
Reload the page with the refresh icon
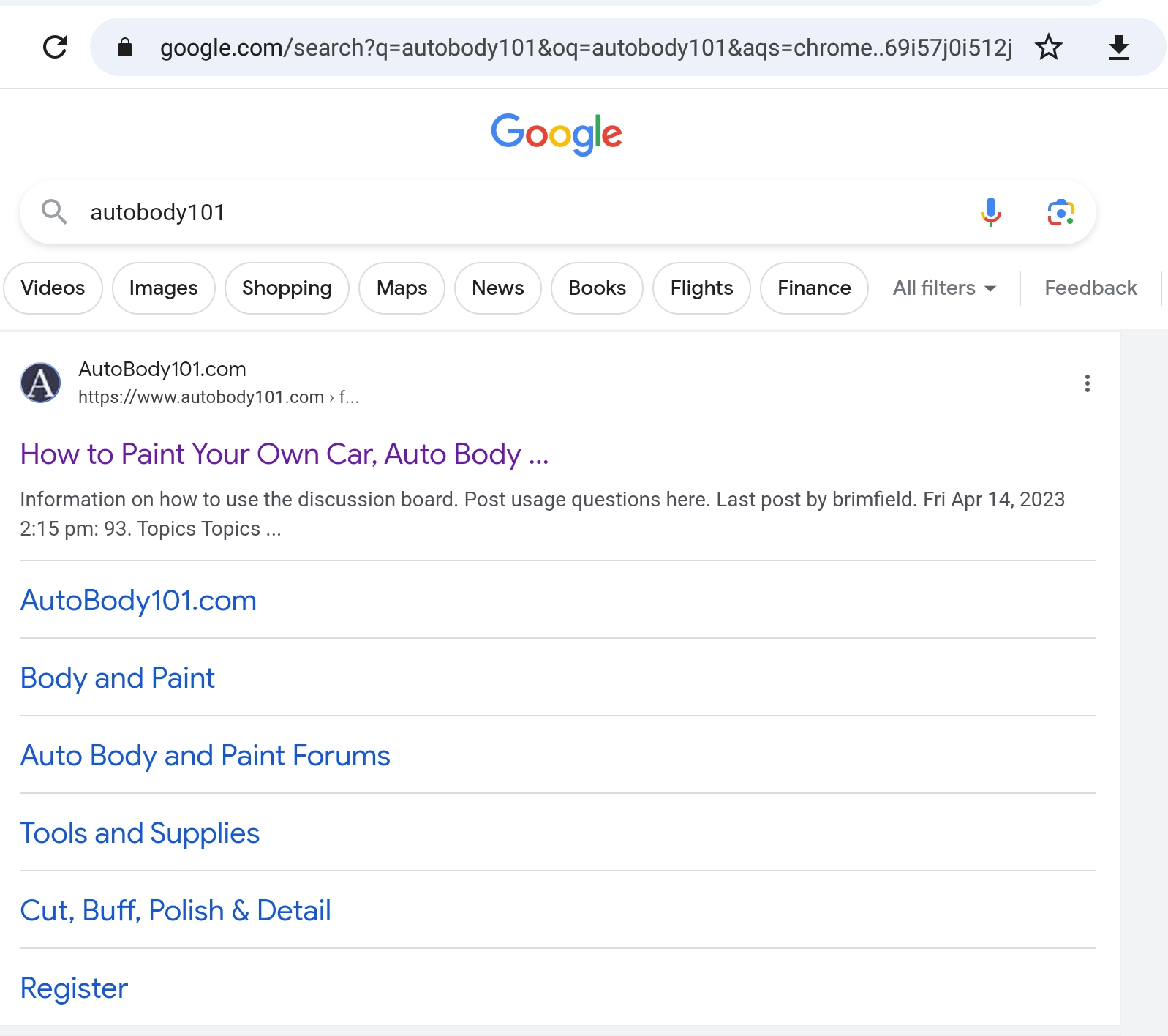coord(55,47)
